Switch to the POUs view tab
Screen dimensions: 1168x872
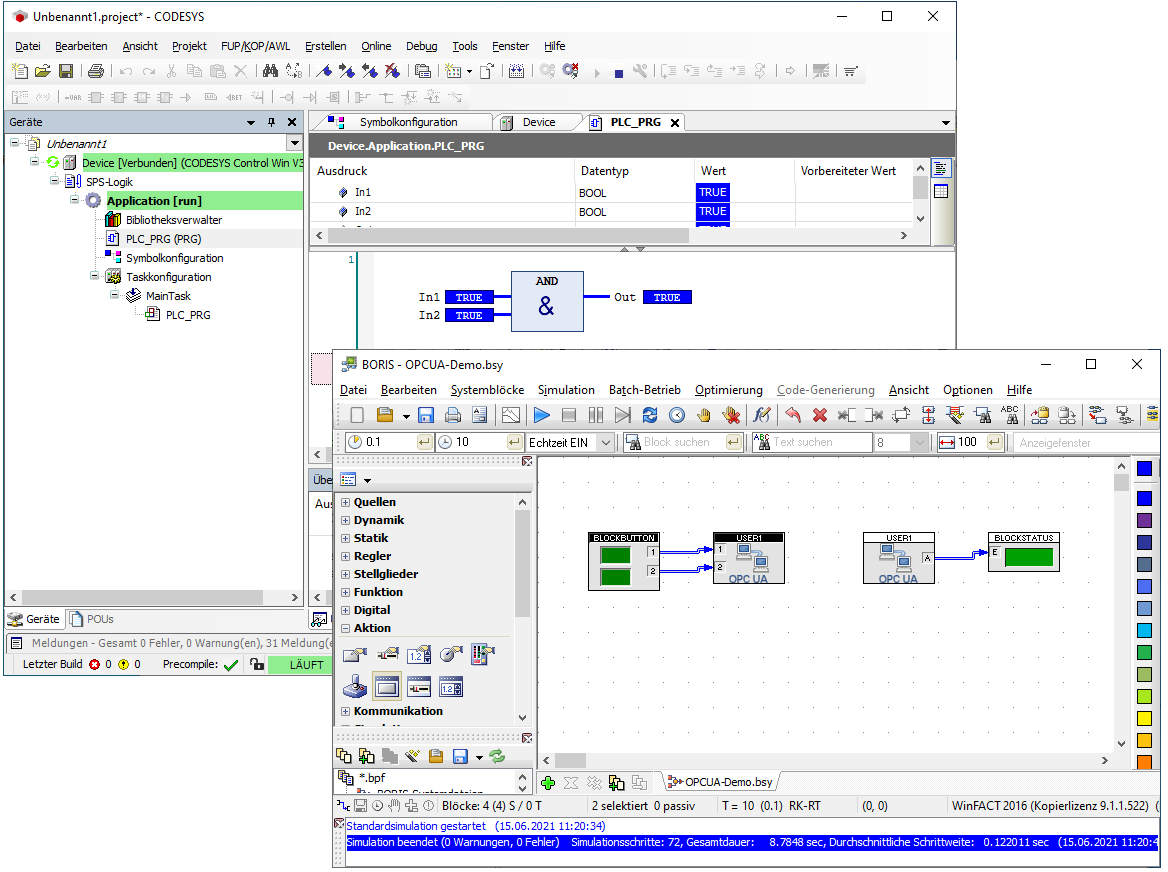click(92, 620)
